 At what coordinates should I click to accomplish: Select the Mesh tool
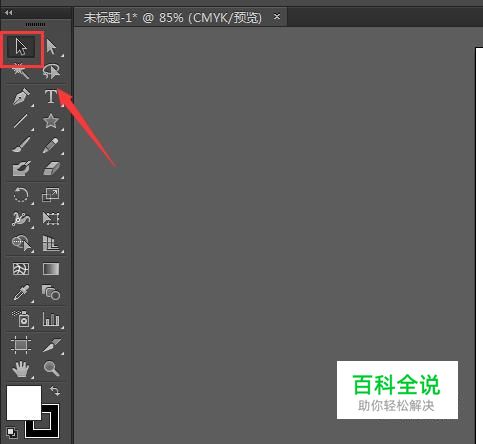[21, 269]
